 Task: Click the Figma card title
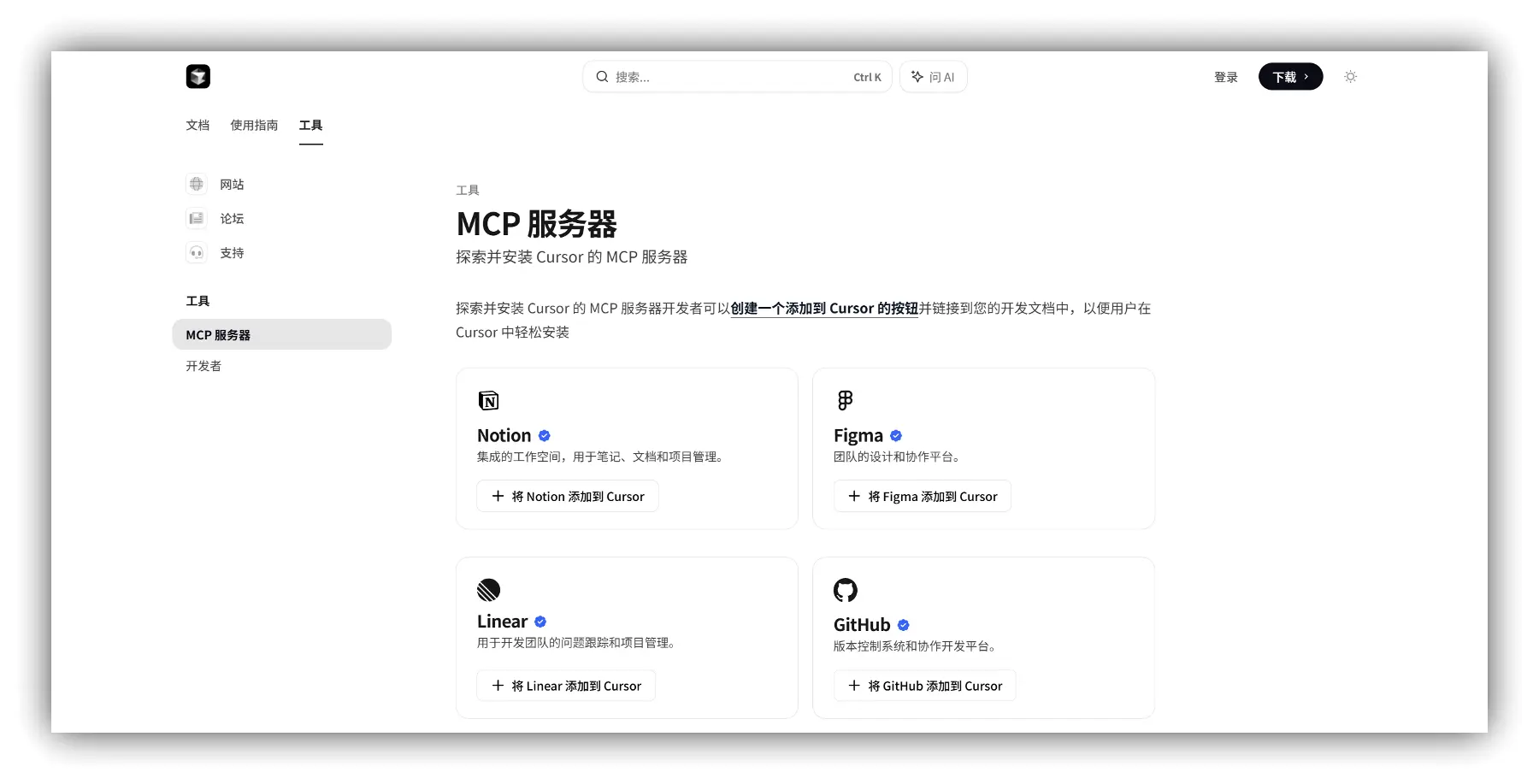(858, 435)
